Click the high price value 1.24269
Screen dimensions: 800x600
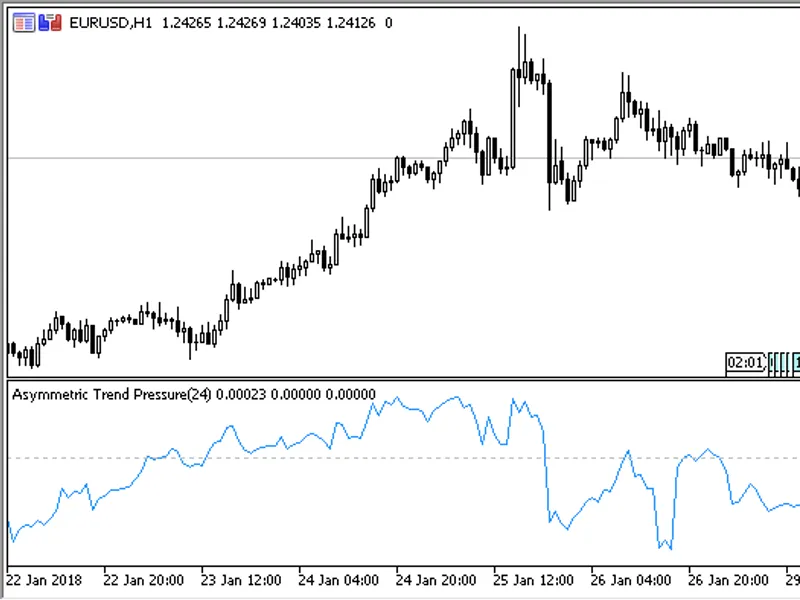[x=241, y=23]
